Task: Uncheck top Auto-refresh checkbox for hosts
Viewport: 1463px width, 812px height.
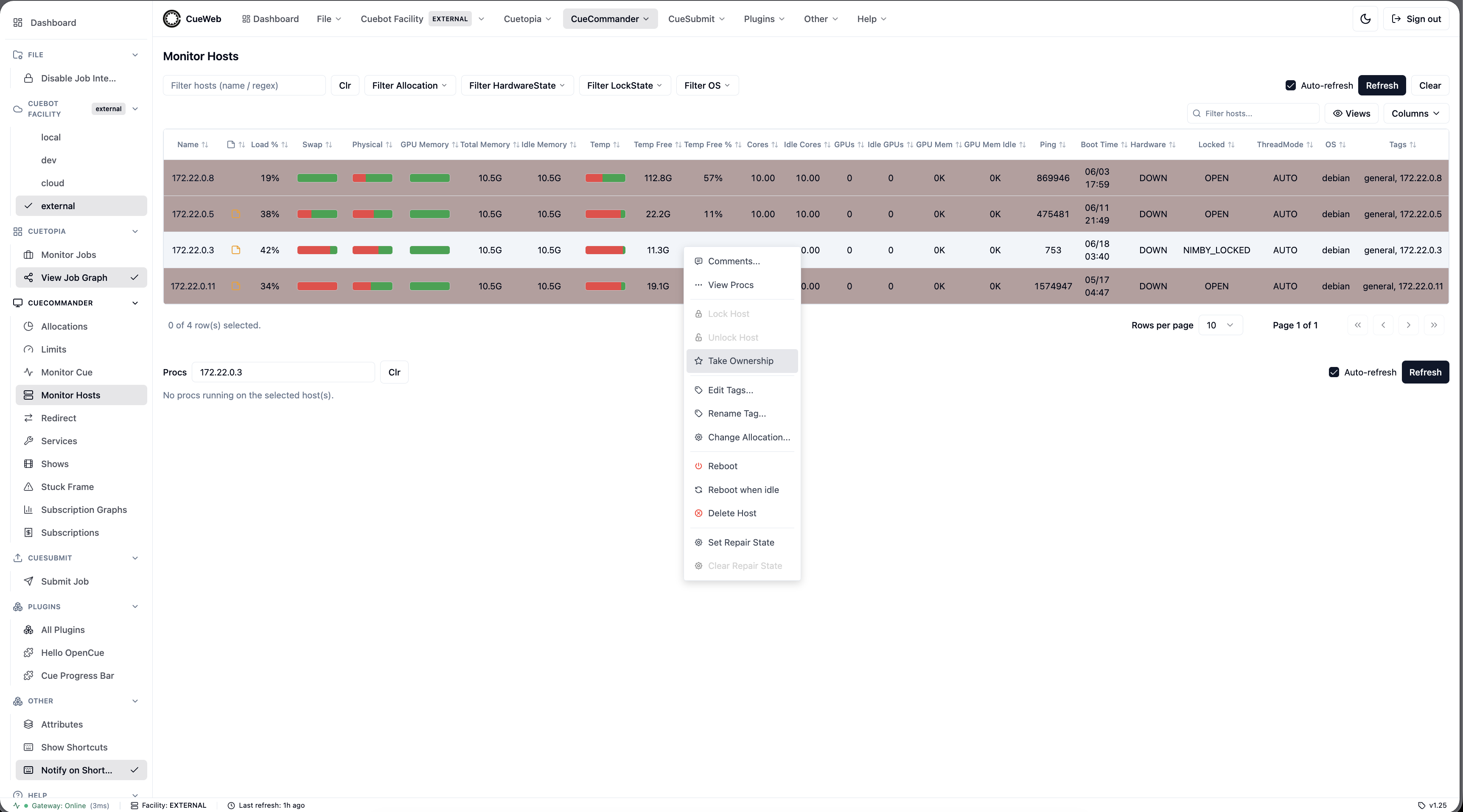Action: [x=1290, y=86]
